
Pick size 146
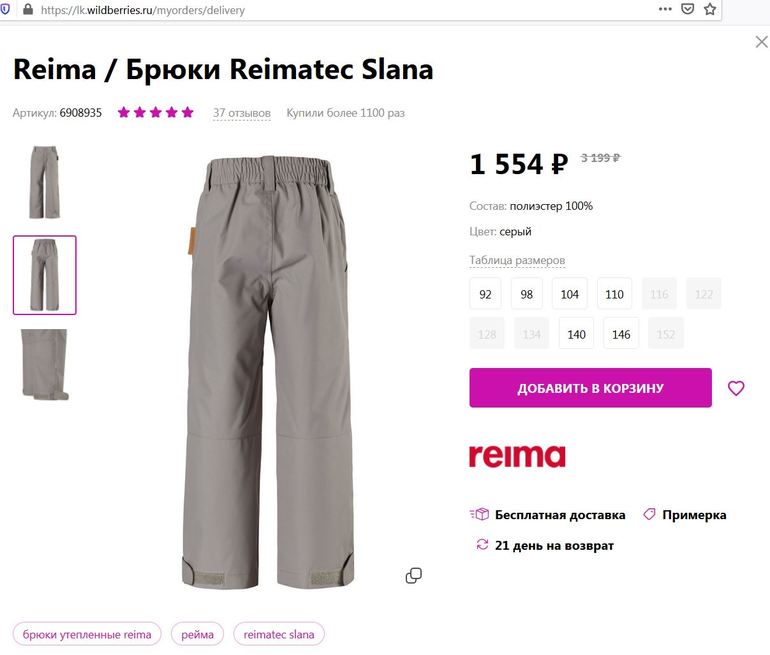point(621,334)
